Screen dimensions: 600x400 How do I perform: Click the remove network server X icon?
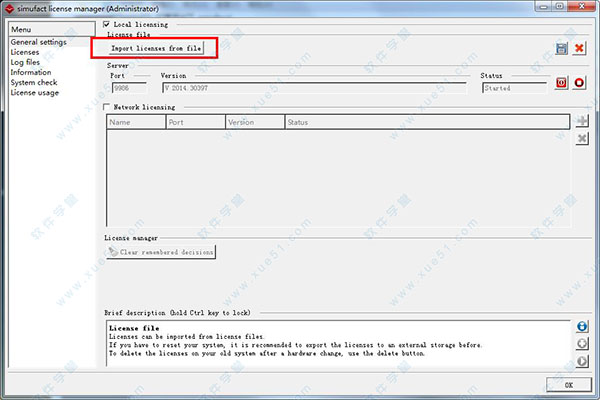point(582,137)
